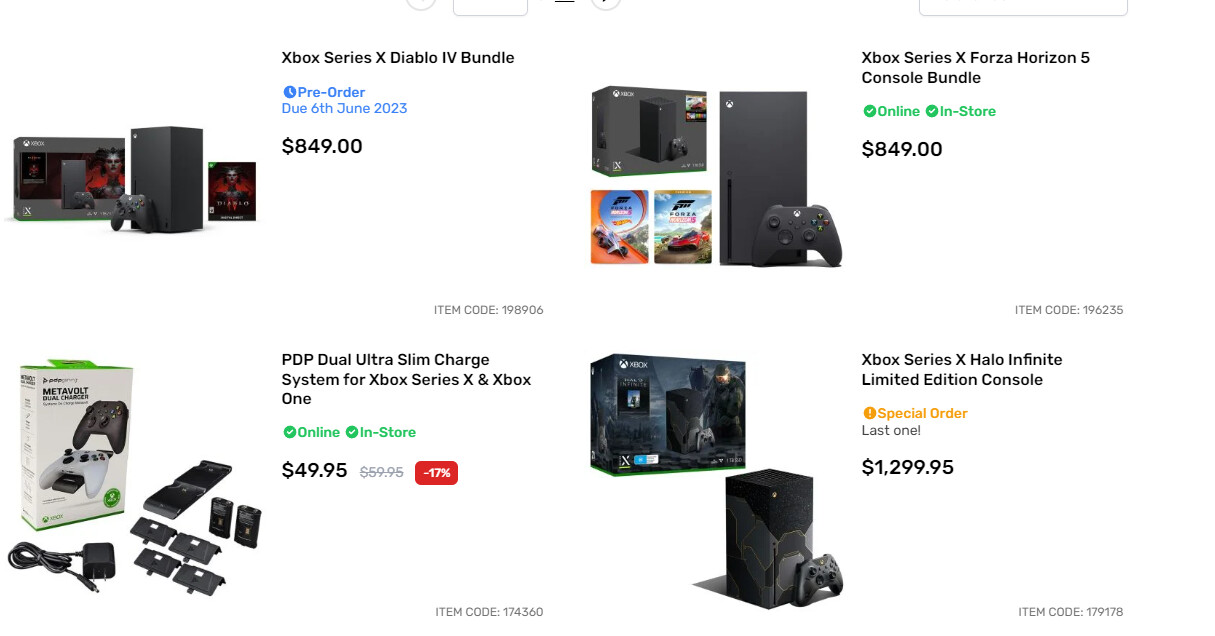Click the Online checkmark icon for Forza bundle
Viewport: 1215px width, 636px height.
[869, 111]
